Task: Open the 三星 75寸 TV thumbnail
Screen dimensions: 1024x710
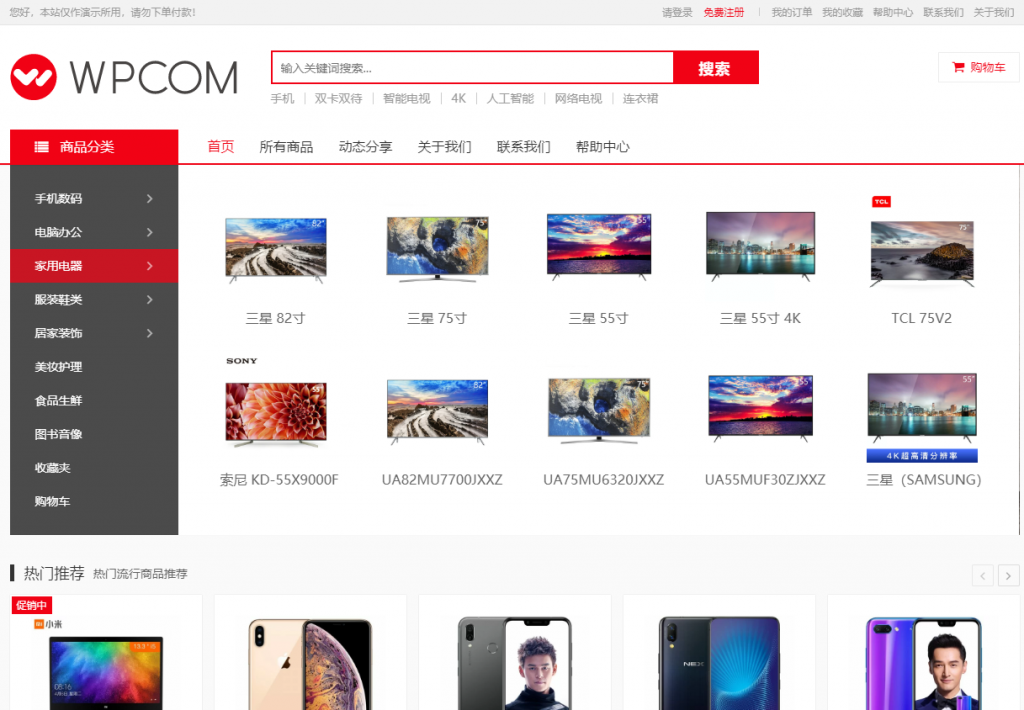Action: point(438,249)
